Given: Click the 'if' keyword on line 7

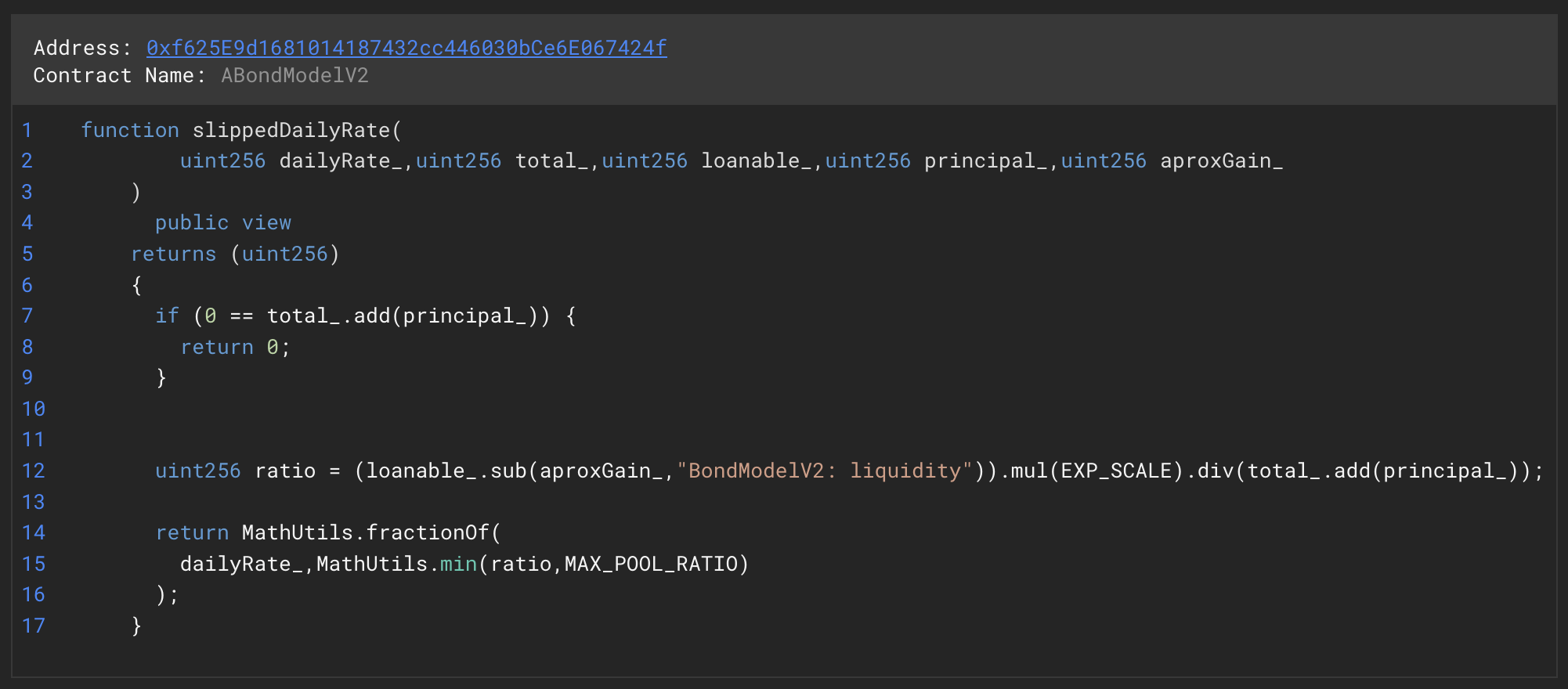Looking at the screenshot, I should [167, 316].
